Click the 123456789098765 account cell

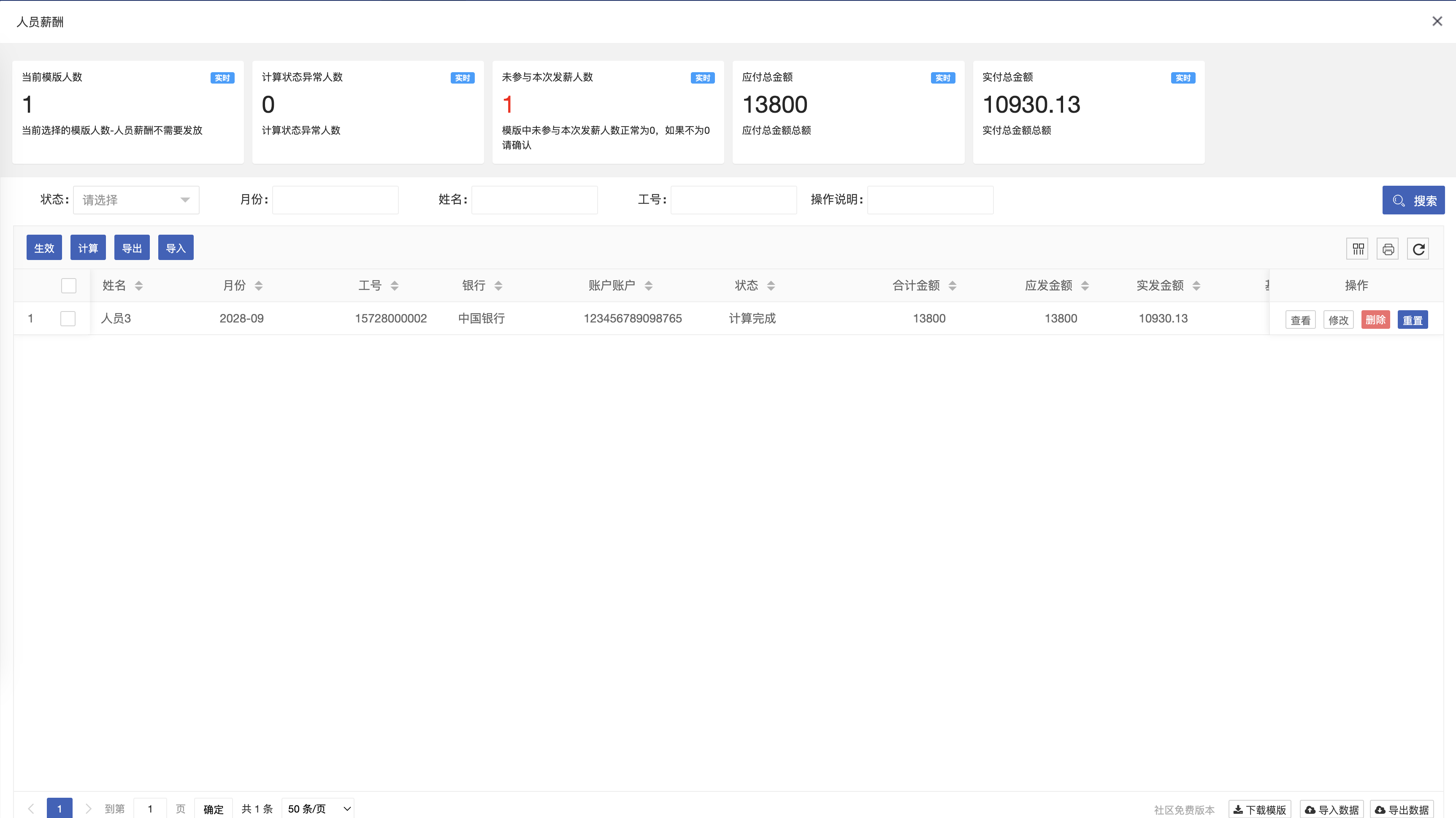633,318
